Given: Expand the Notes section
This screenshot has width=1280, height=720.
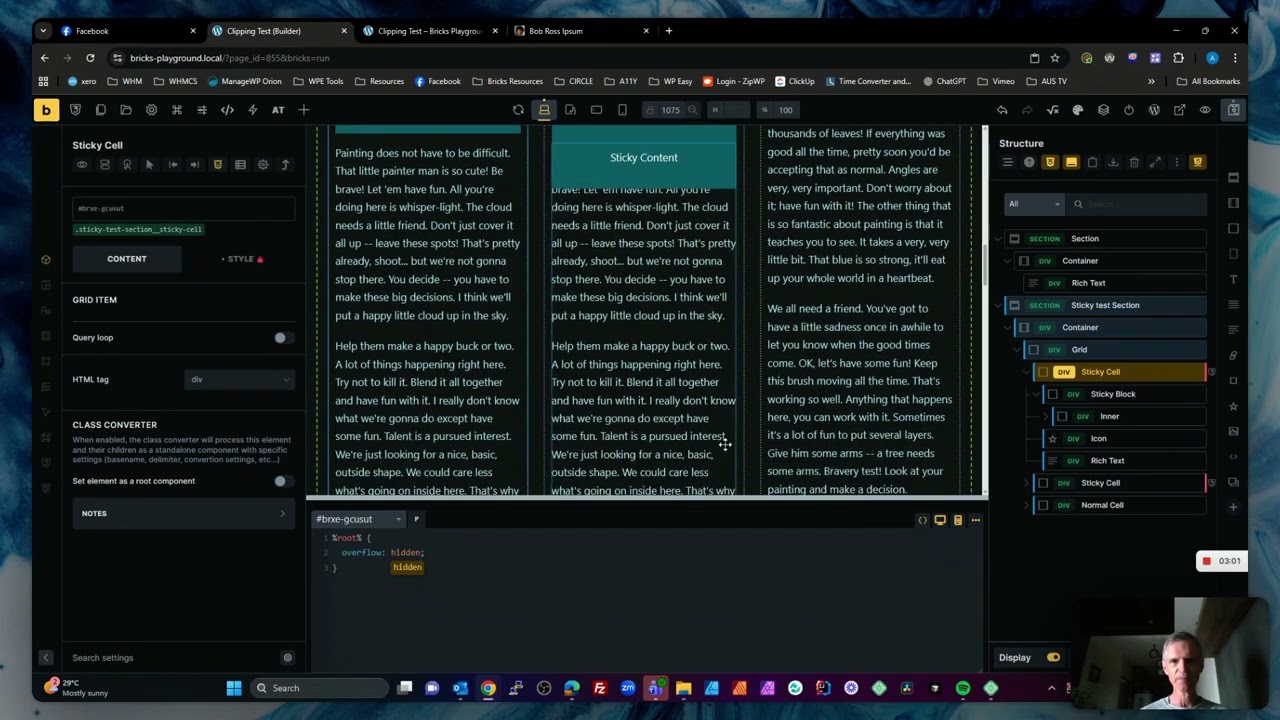Looking at the screenshot, I should coord(183,514).
